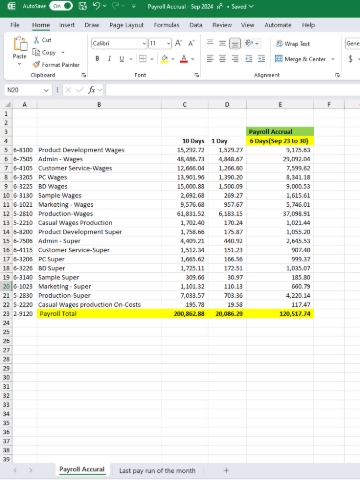Image resolution: width=360 pixels, height=480 pixels.
Task: Undo the last action
Action: coord(96,6)
